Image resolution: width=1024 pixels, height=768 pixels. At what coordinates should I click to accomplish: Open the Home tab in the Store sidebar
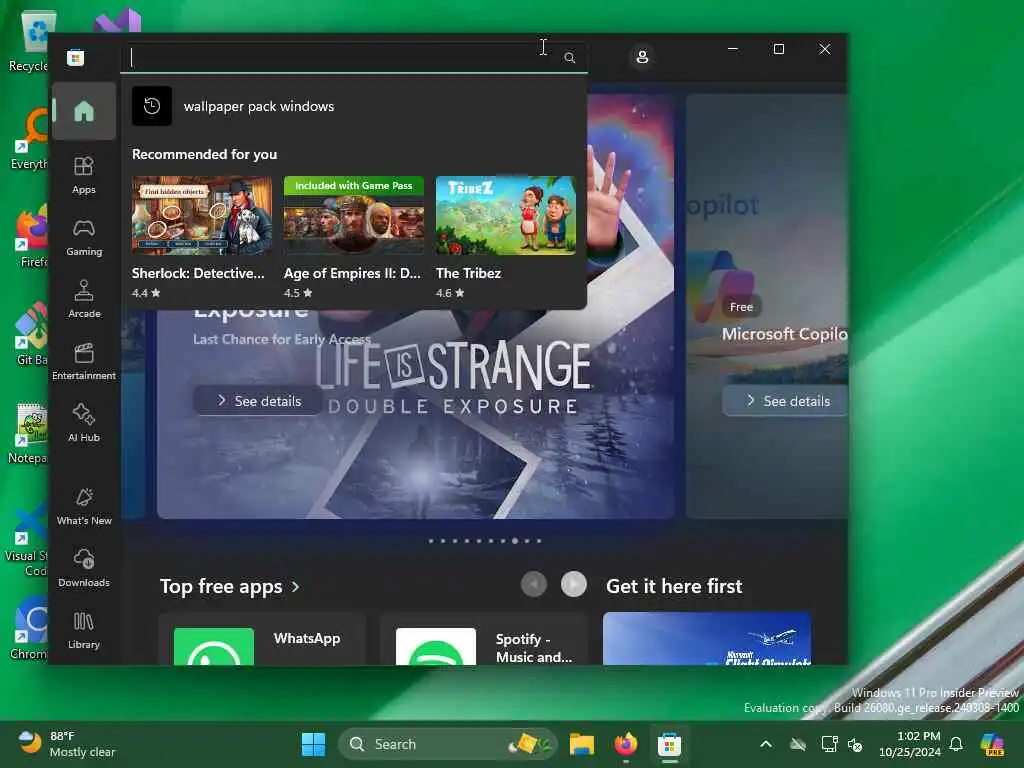(84, 111)
